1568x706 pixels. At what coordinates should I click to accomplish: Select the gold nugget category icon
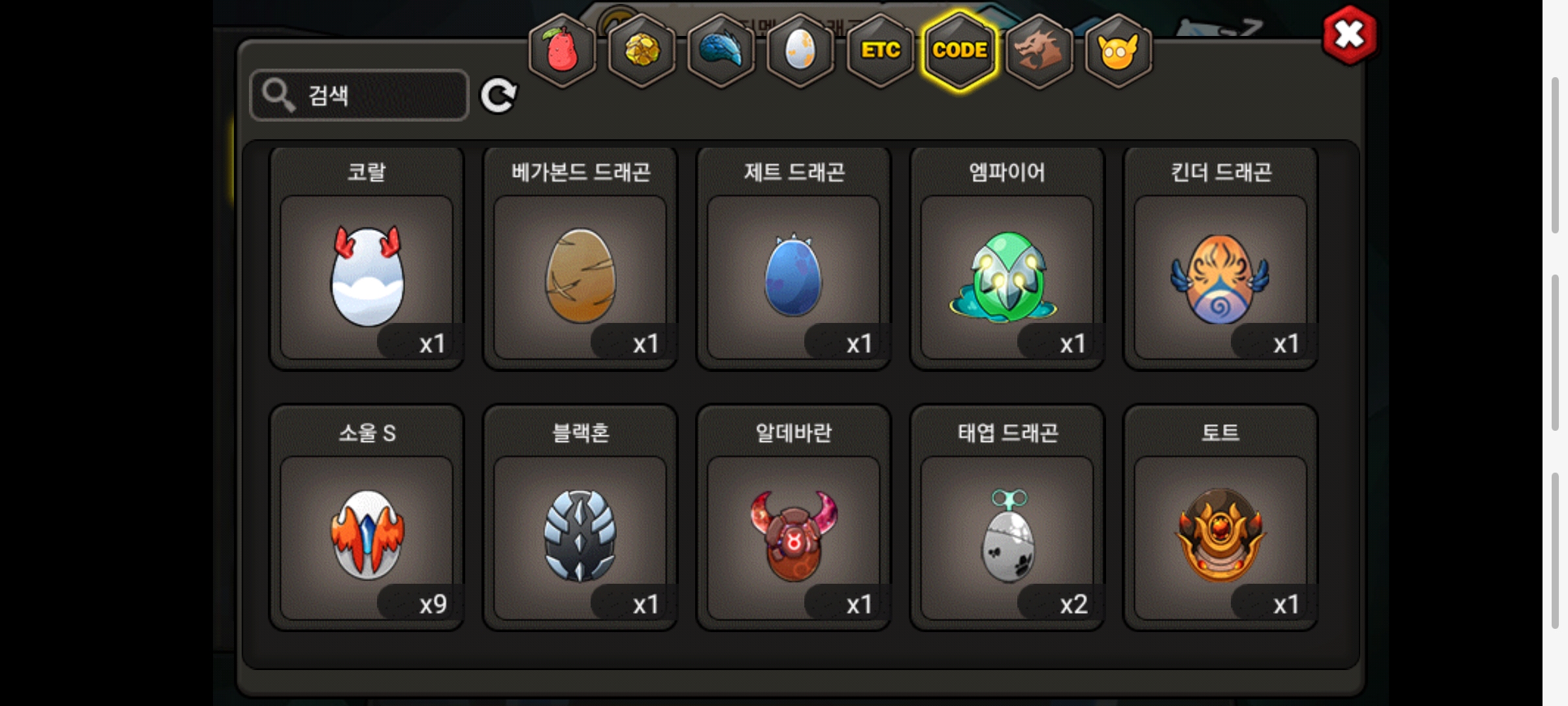642,51
